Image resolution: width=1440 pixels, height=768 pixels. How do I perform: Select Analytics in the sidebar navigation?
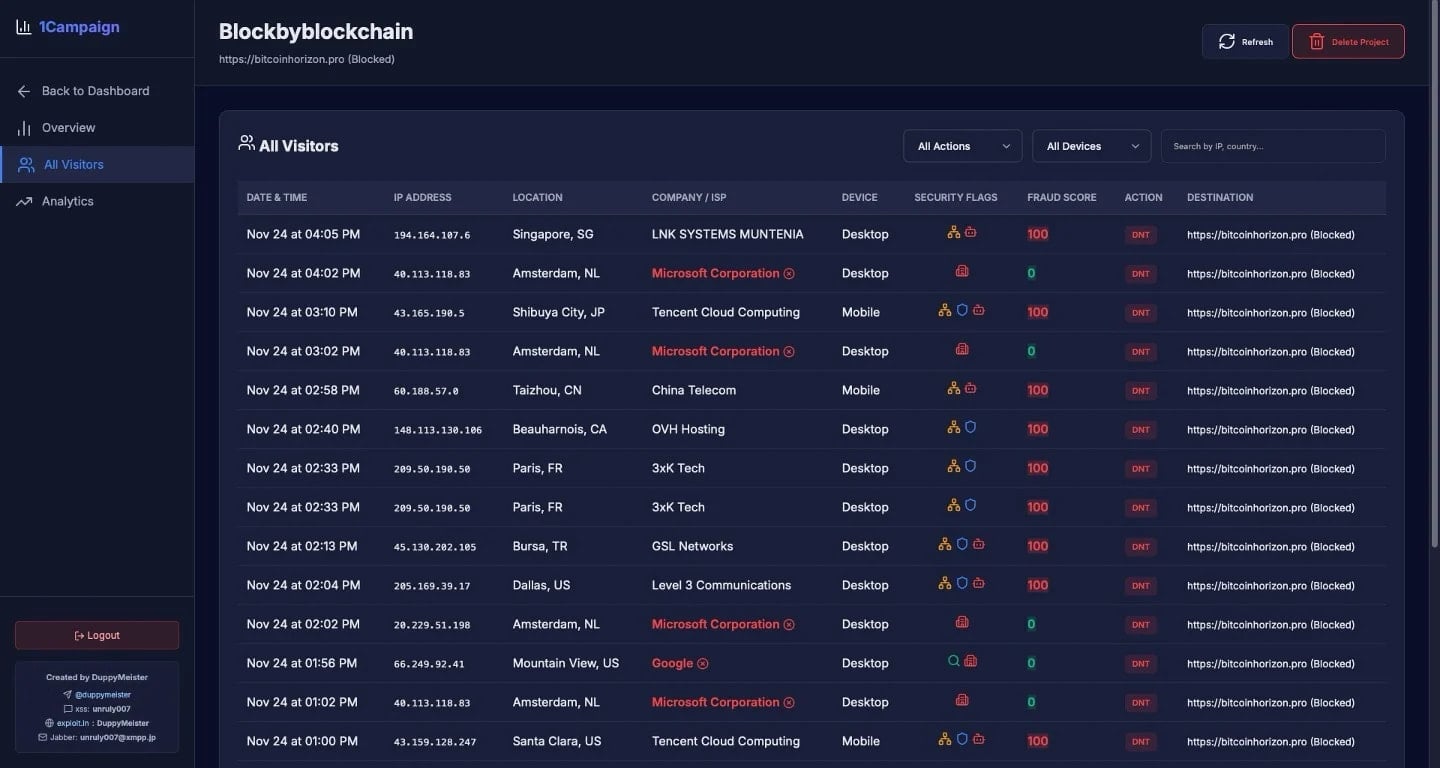[68, 200]
